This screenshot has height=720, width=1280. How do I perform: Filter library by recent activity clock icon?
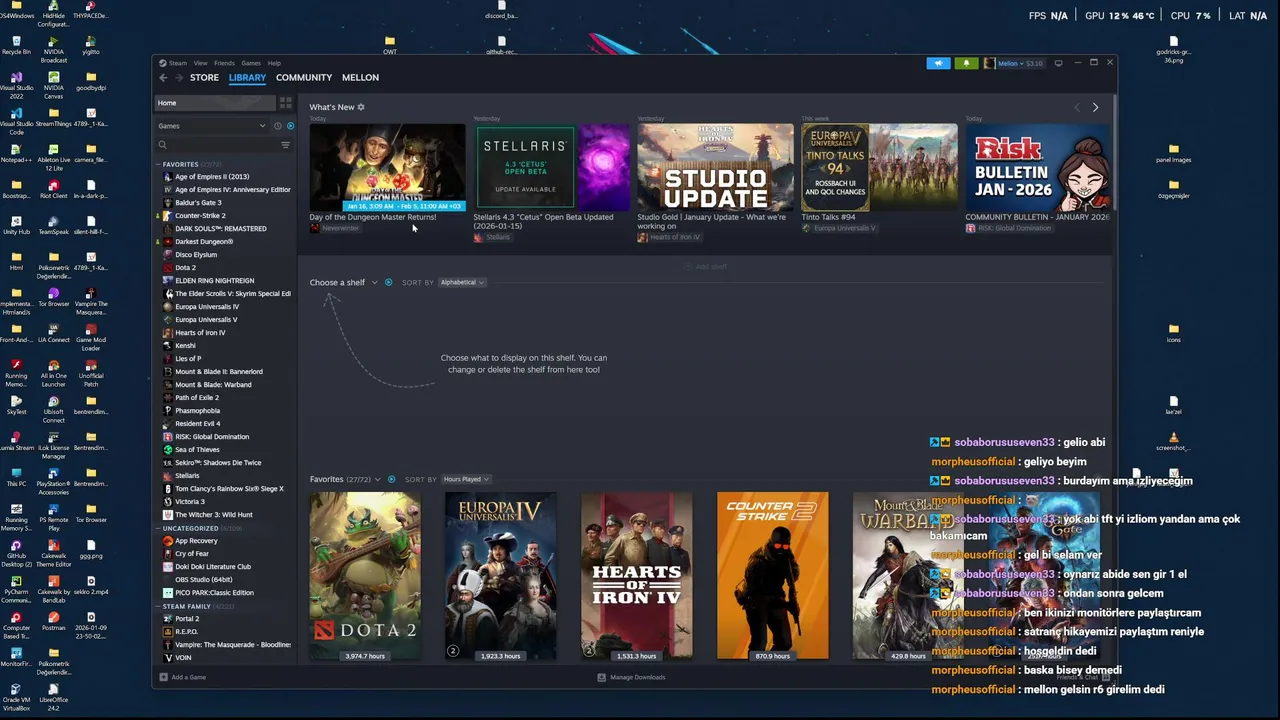(277, 126)
